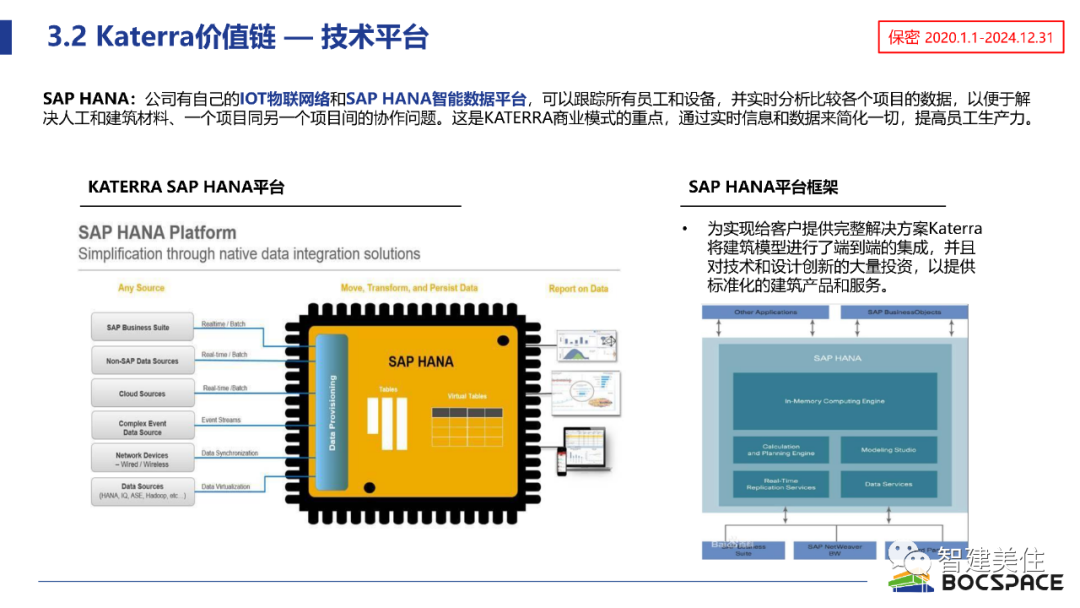This screenshot has height=608, width=1080.
Task: Select the Network Devices Wired/Wireless box
Action: pos(143,459)
